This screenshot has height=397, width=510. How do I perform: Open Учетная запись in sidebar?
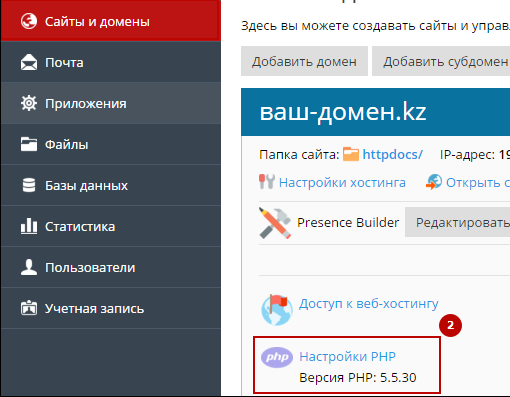pyautogui.click(x=111, y=308)
